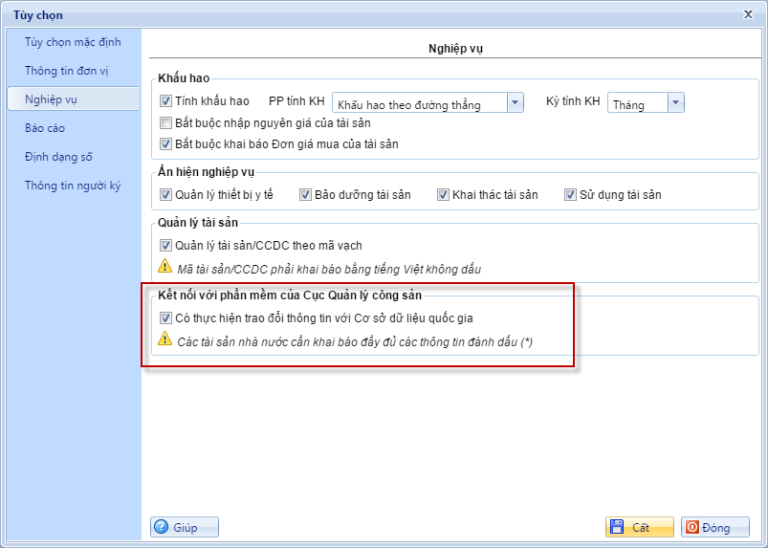768x548 pixels.
Task: Uncheck the Bảo dưỡng tài sản option
Action: point(306,195)
